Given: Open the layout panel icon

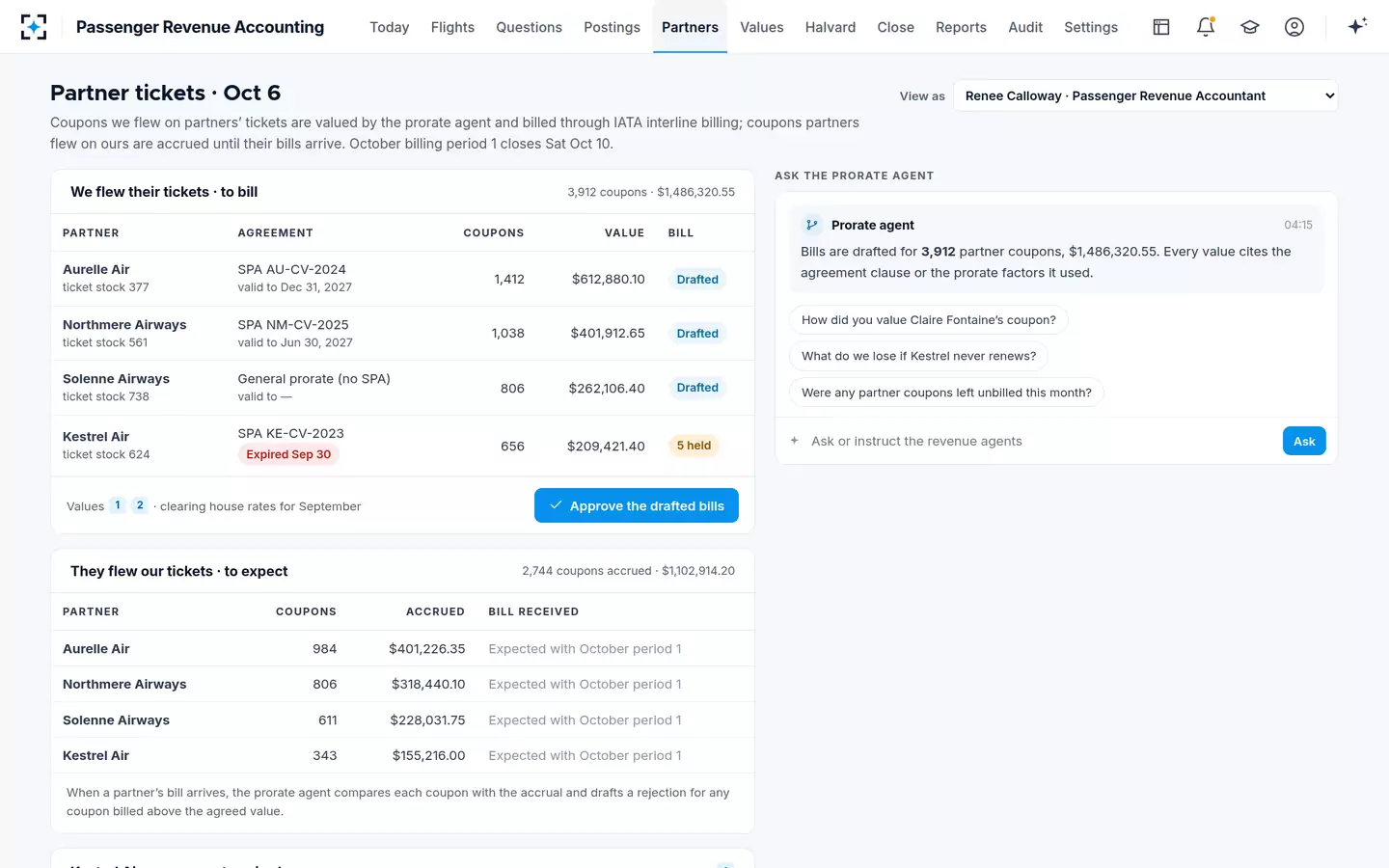Looking at the screenshot, I should pos(1161,27).
